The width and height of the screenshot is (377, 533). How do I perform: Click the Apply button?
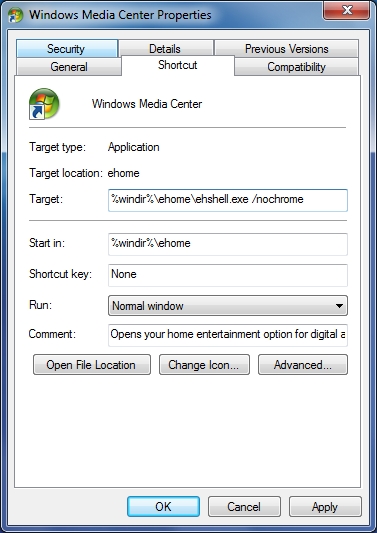(325, 506)
